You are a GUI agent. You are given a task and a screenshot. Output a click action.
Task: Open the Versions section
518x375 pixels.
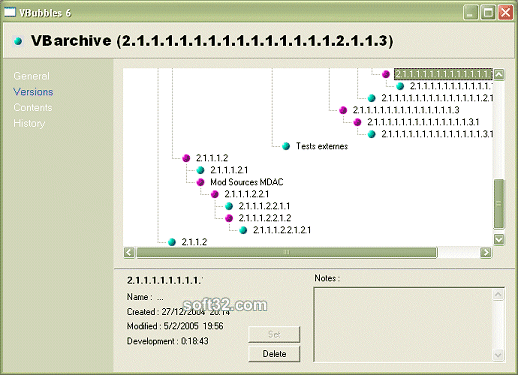33,92
